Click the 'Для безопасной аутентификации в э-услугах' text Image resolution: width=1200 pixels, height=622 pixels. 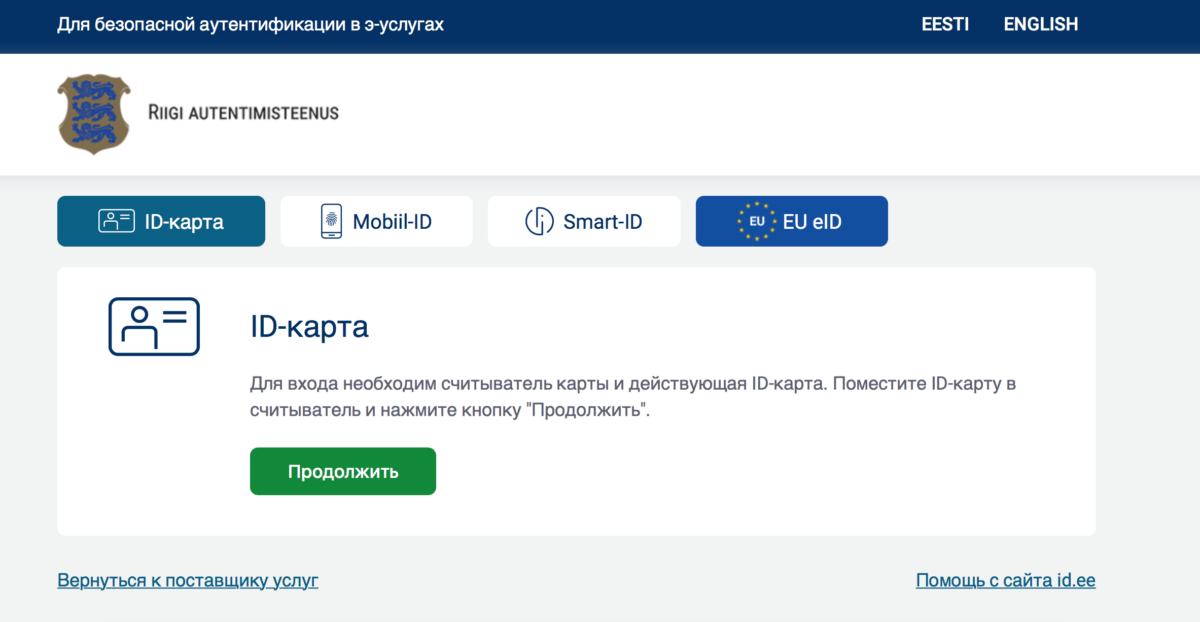(250, 25)
